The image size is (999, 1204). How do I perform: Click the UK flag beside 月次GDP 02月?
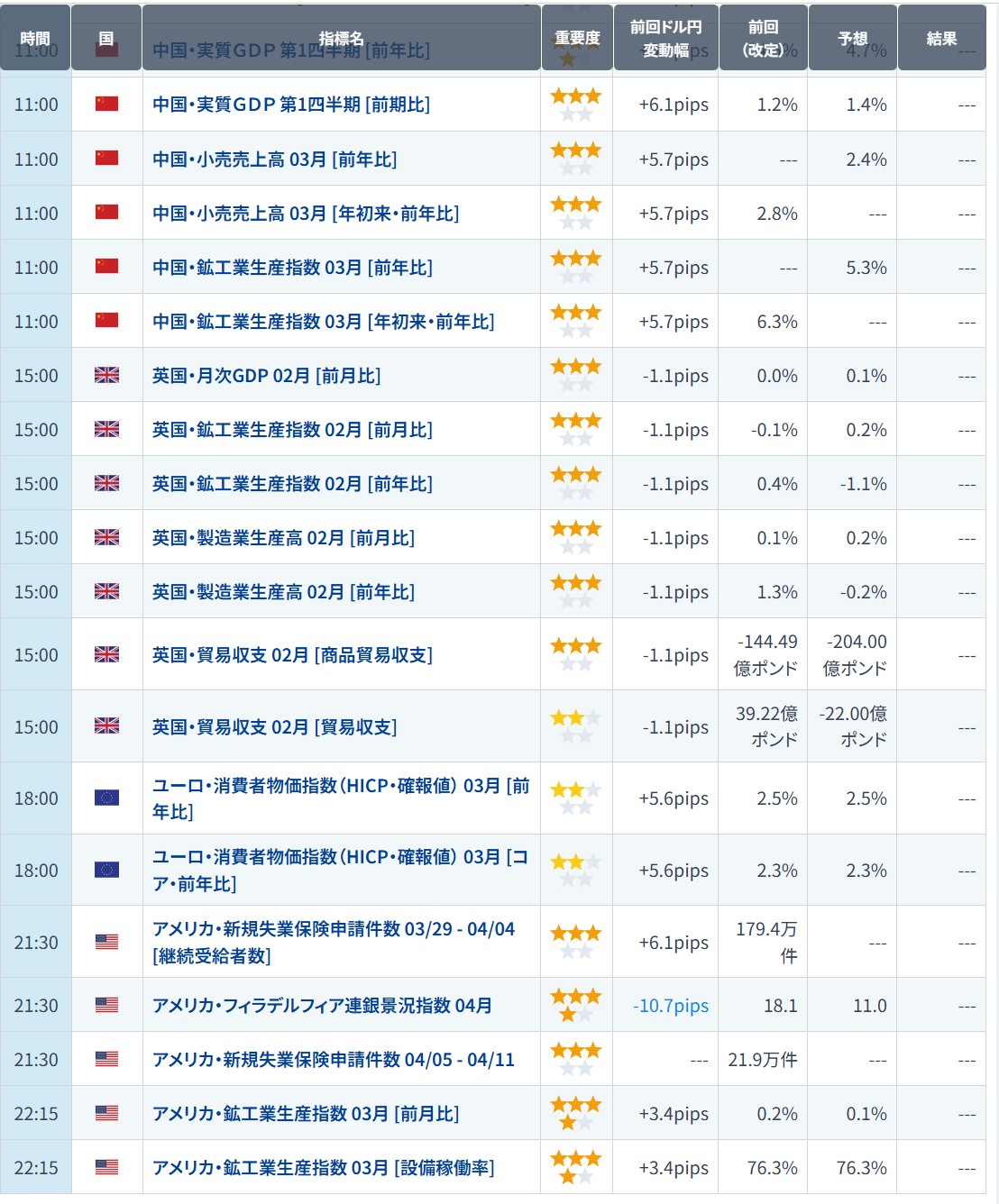106,375
